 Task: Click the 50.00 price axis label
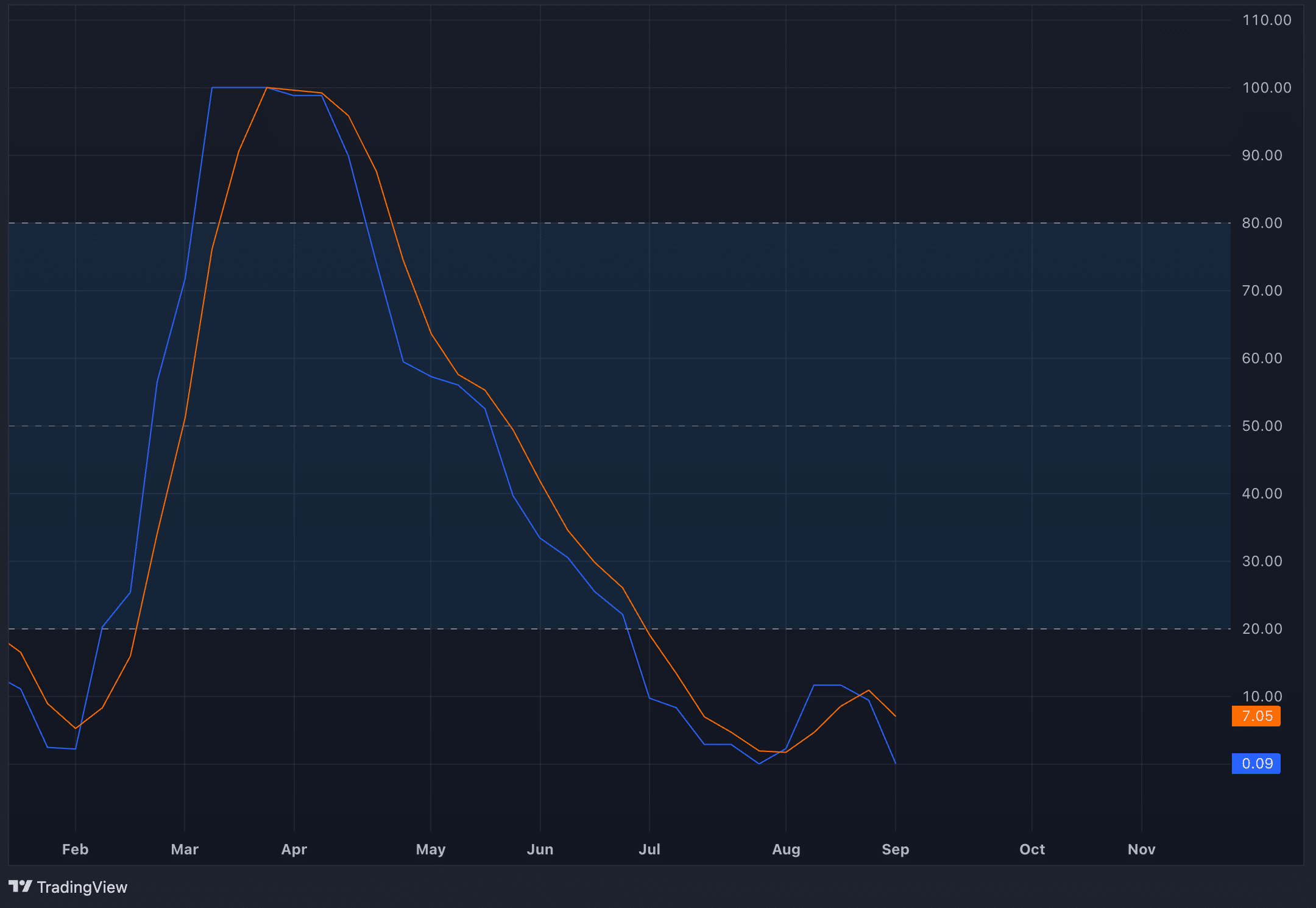[x=1262, y=426]
